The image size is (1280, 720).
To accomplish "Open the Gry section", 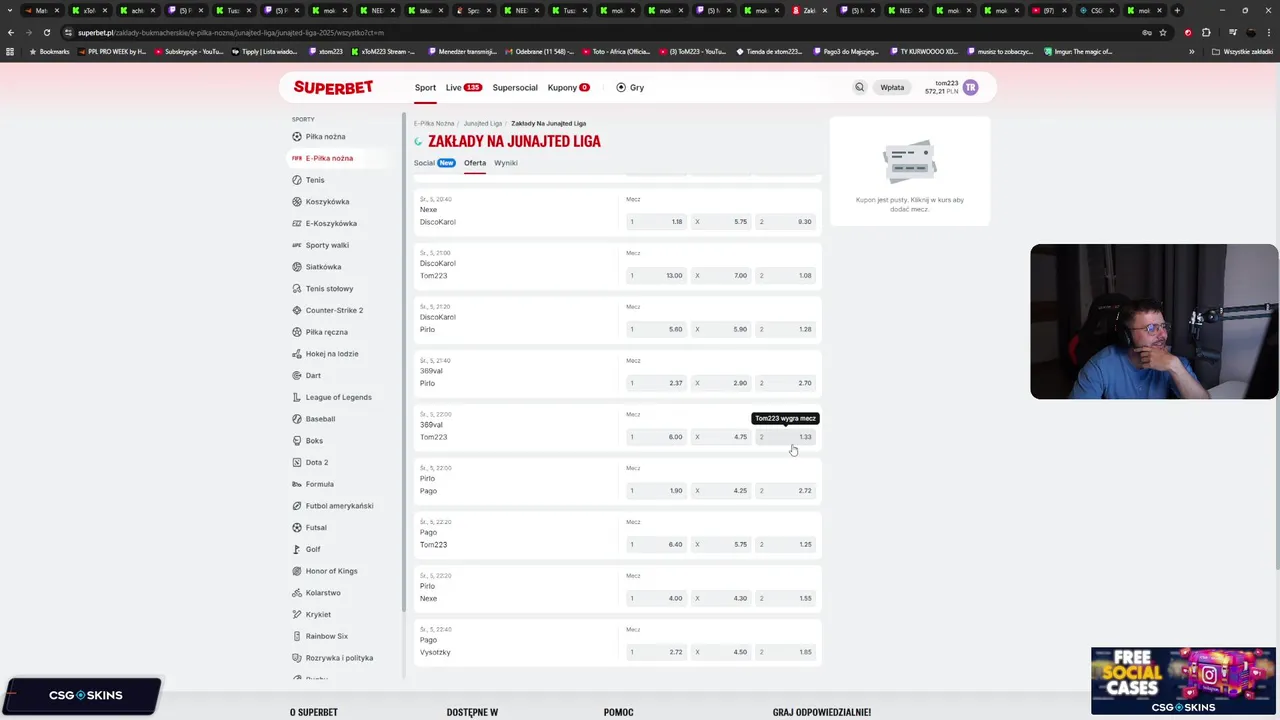I will 630,87.
